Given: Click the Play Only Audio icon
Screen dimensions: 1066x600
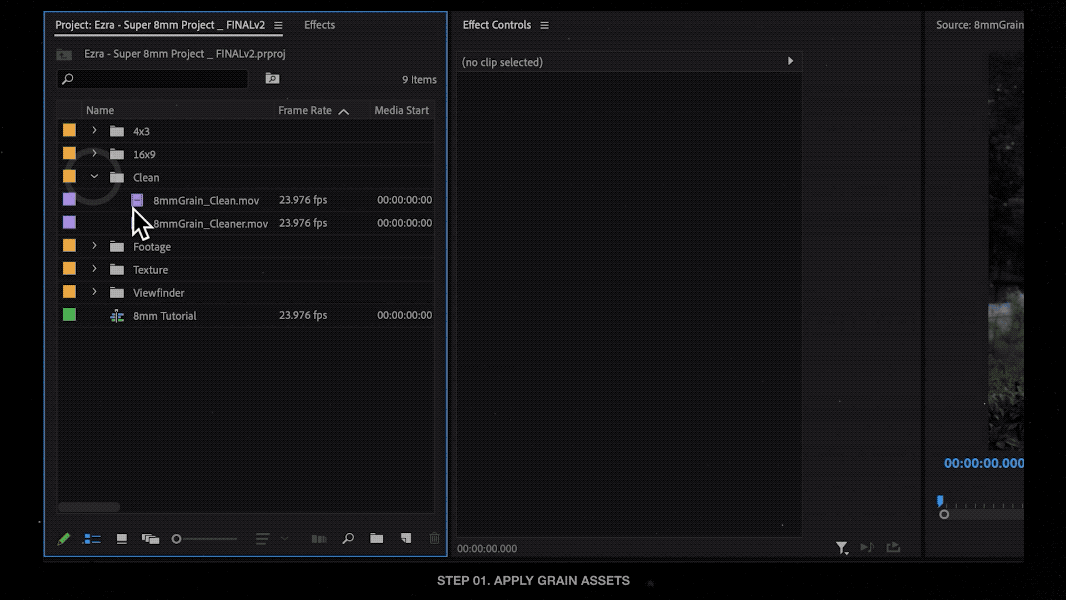Looking at the screenshot, I should [x=867, y=547].
